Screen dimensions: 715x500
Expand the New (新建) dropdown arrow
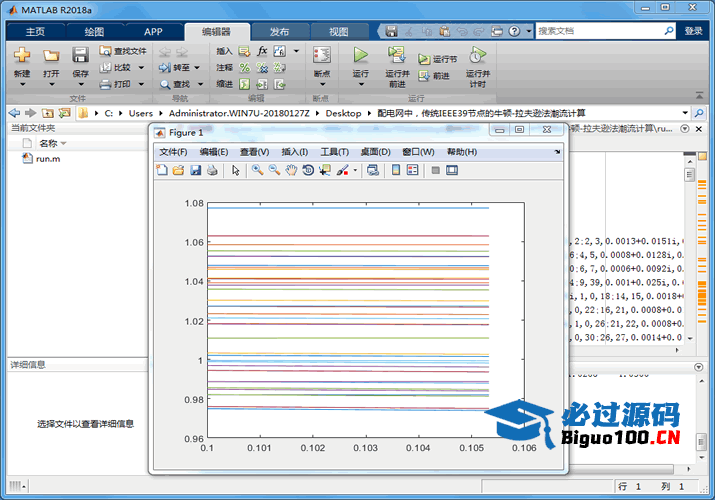pyautogui.click(x=22, y=85)
